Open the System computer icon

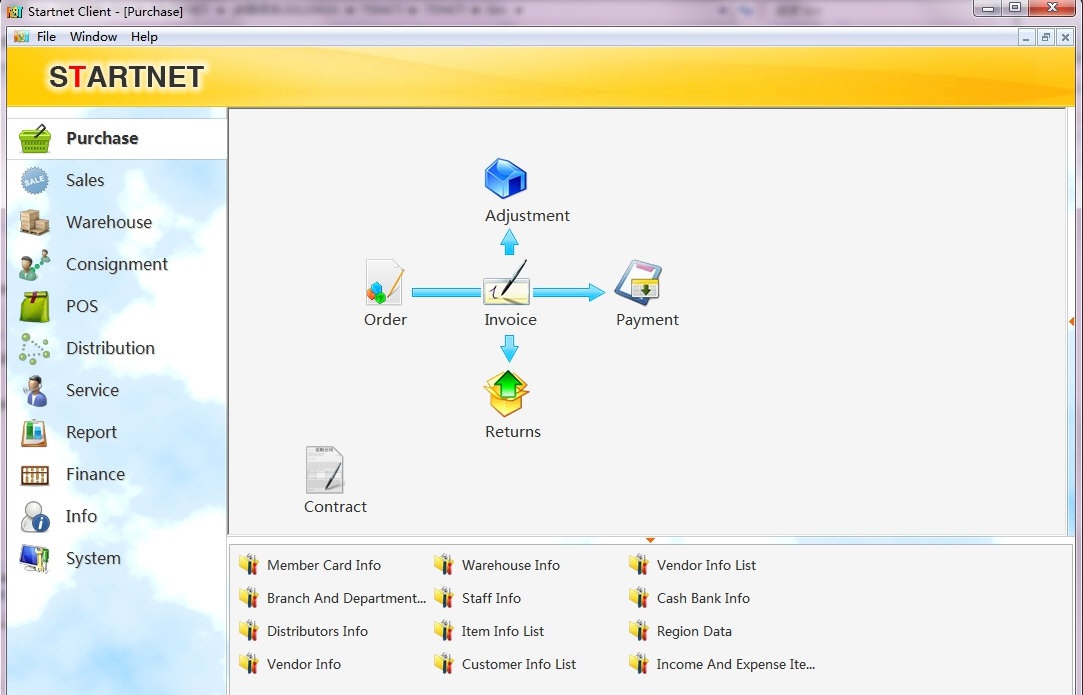pos(35,559)
